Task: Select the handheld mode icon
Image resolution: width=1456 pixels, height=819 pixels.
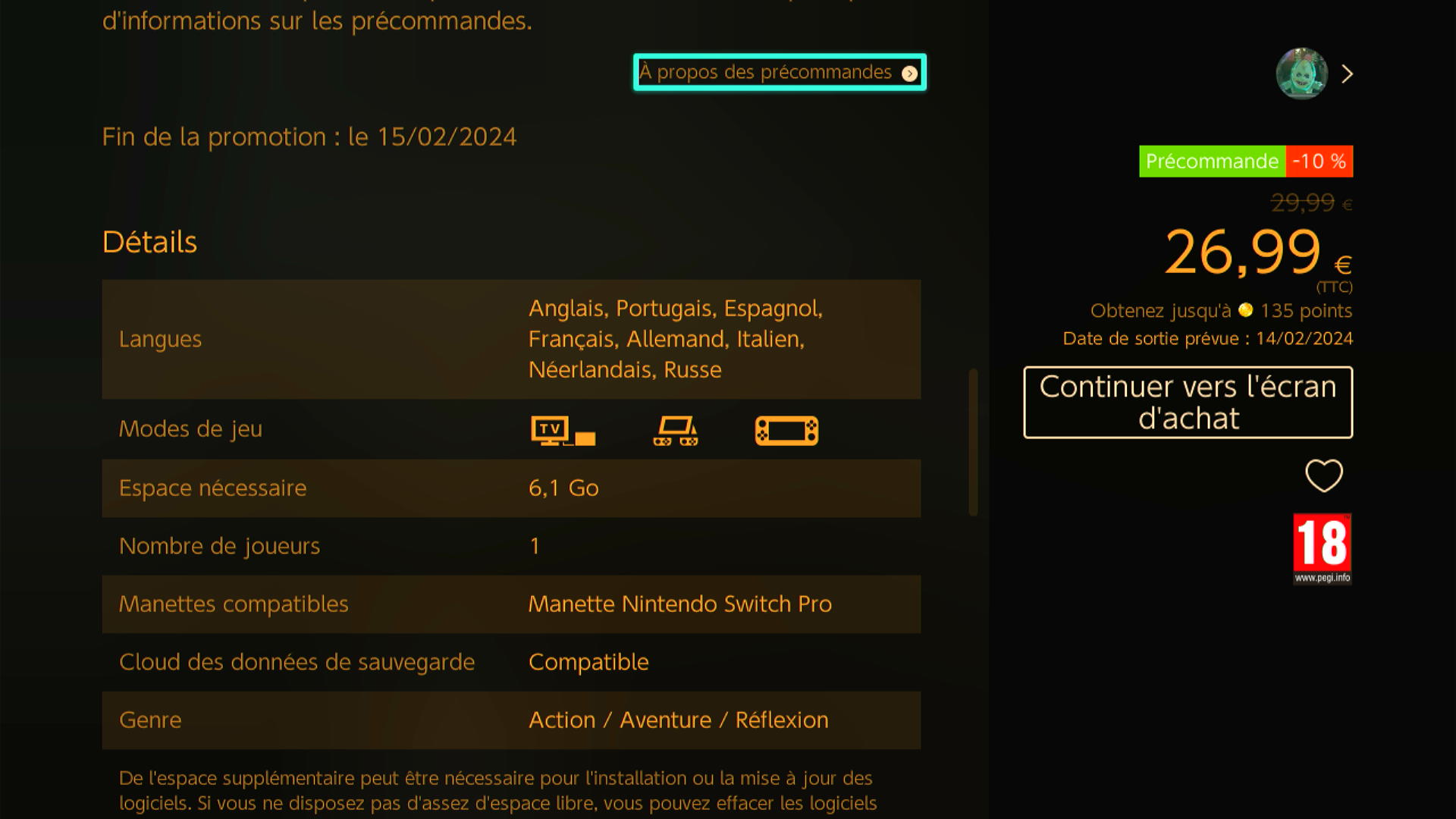Action: [x=786, y=430]
